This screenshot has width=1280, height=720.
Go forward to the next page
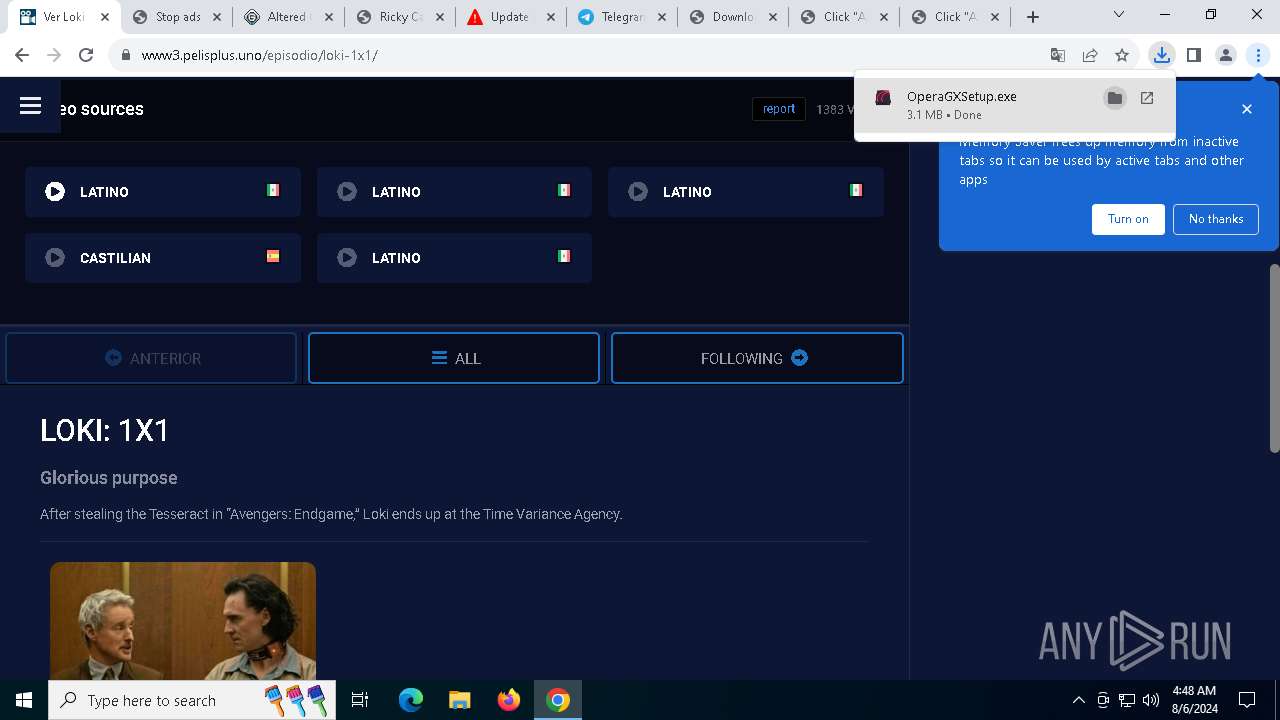[x=54, y=55]
